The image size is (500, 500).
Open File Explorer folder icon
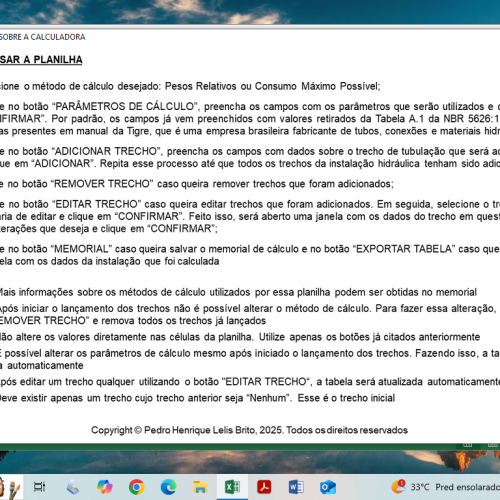[200, 487]
